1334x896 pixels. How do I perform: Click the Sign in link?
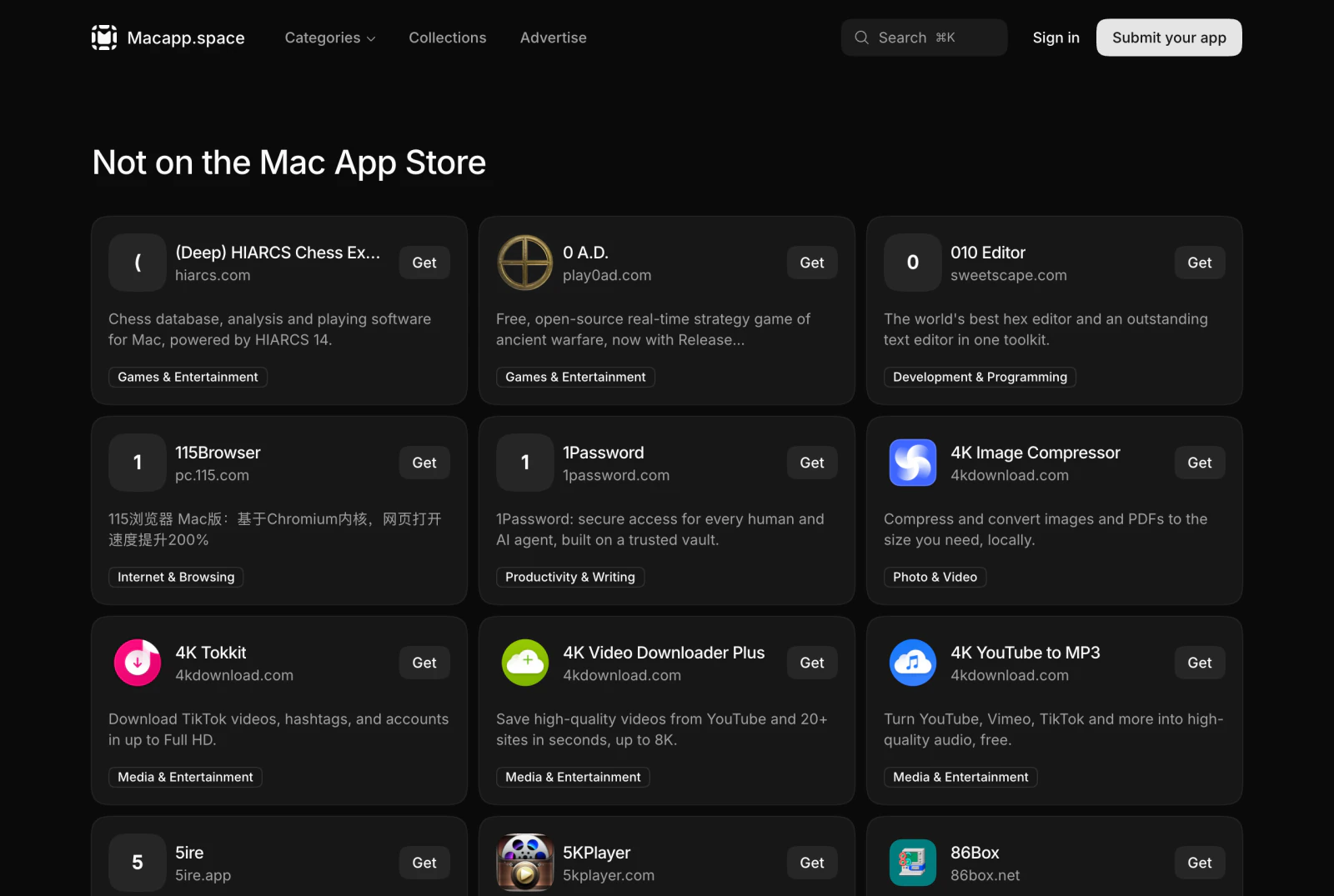tap(1056, 38)
